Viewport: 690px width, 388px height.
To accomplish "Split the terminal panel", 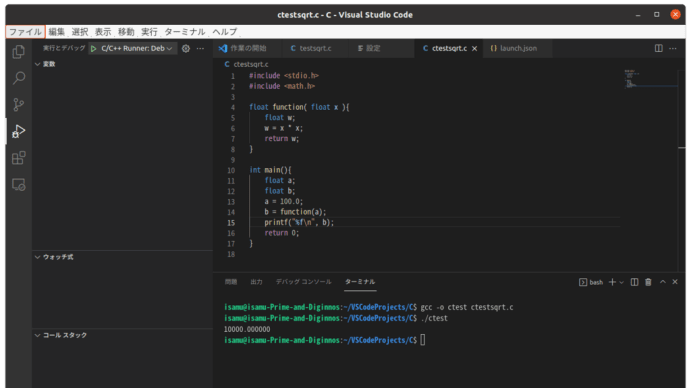I will (634, 282).
